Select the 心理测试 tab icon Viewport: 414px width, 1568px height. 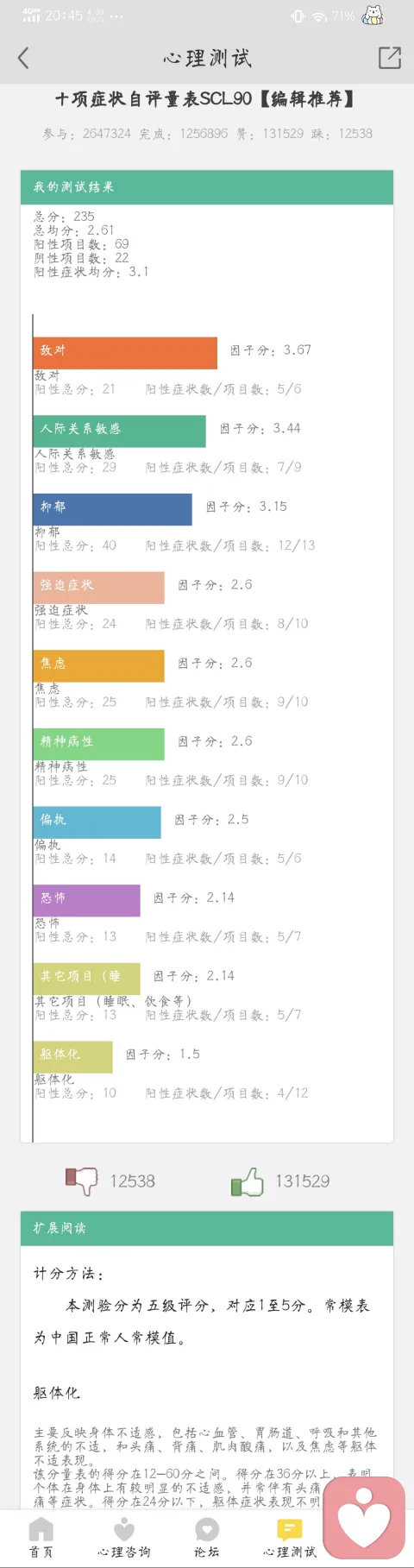(x=290, y=1528)
